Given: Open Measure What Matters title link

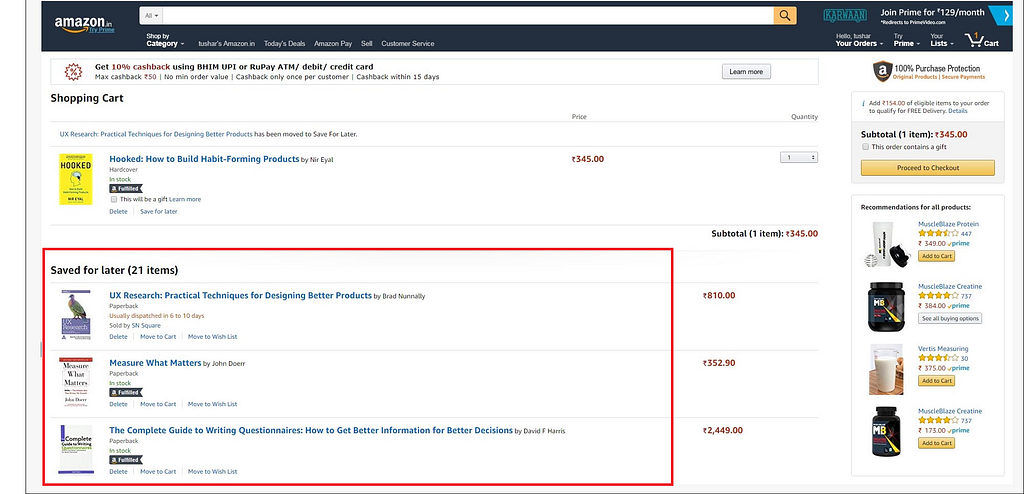Looking at the screenshot, I should click(155, 363).
